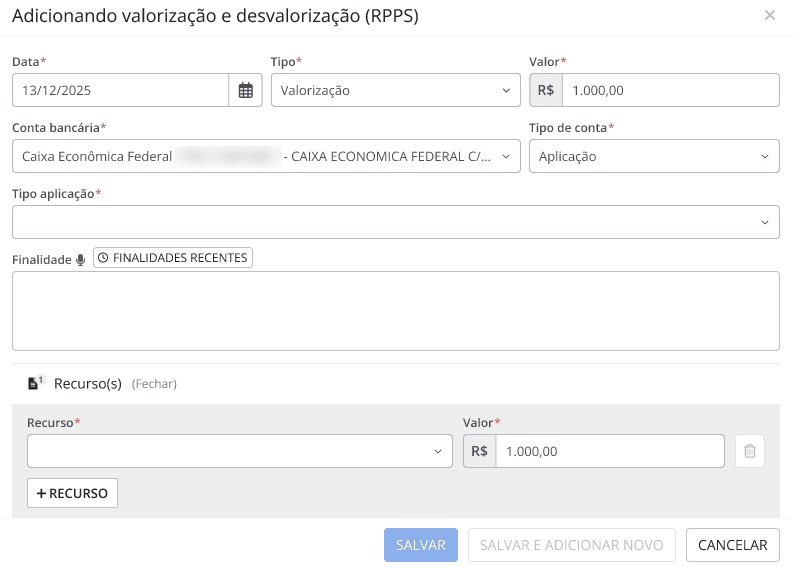Delete the recurso row with trash icon
This screenshot has width=793, height=568.
click(x=750, y=451)
